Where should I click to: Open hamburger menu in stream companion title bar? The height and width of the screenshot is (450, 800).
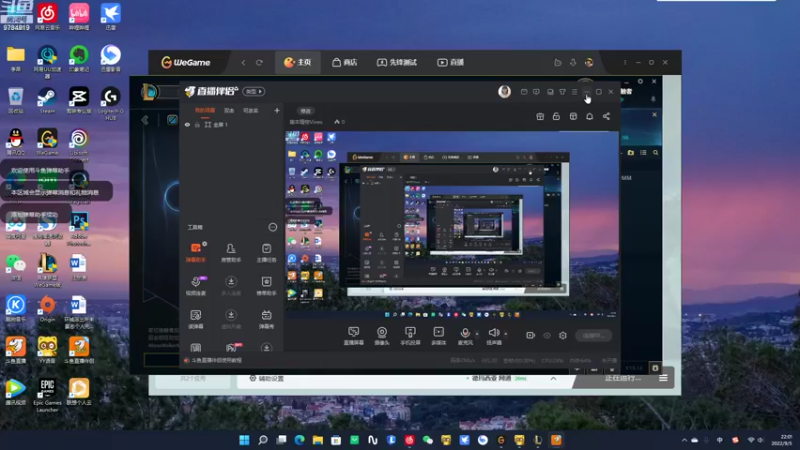pyautogui.click(x=574, y=92)
